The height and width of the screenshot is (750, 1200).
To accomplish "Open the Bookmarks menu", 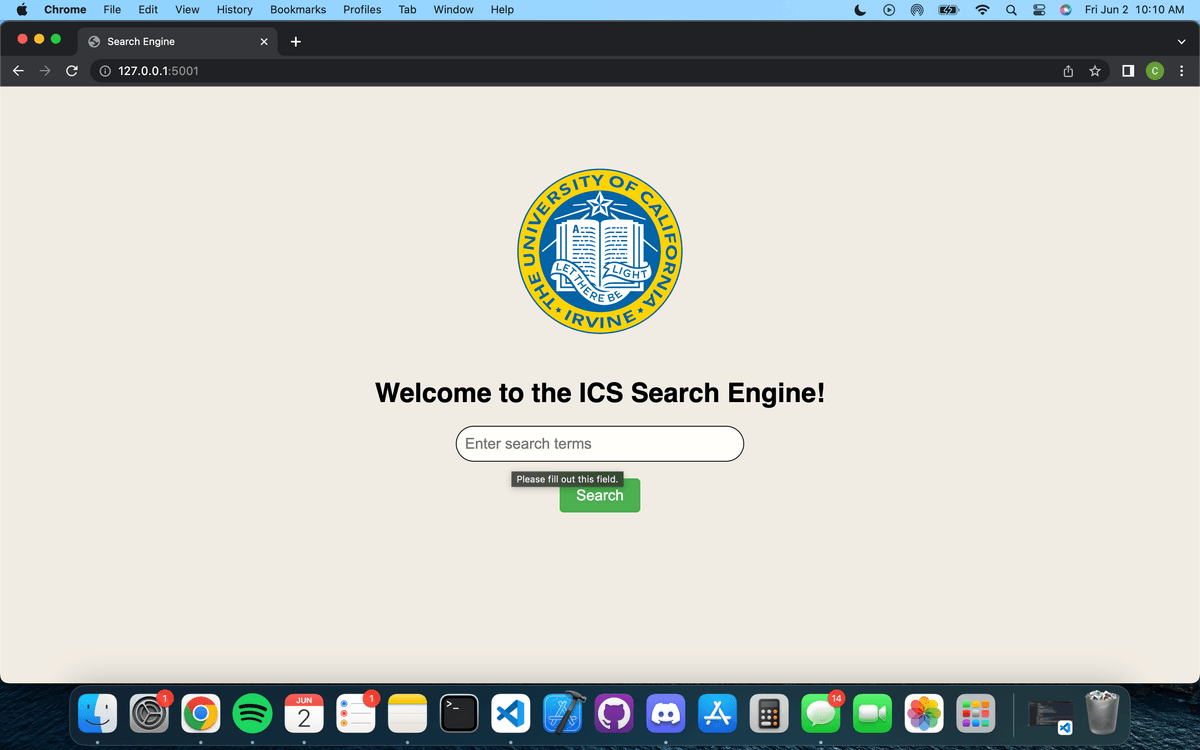I will [x=298, y=10].
